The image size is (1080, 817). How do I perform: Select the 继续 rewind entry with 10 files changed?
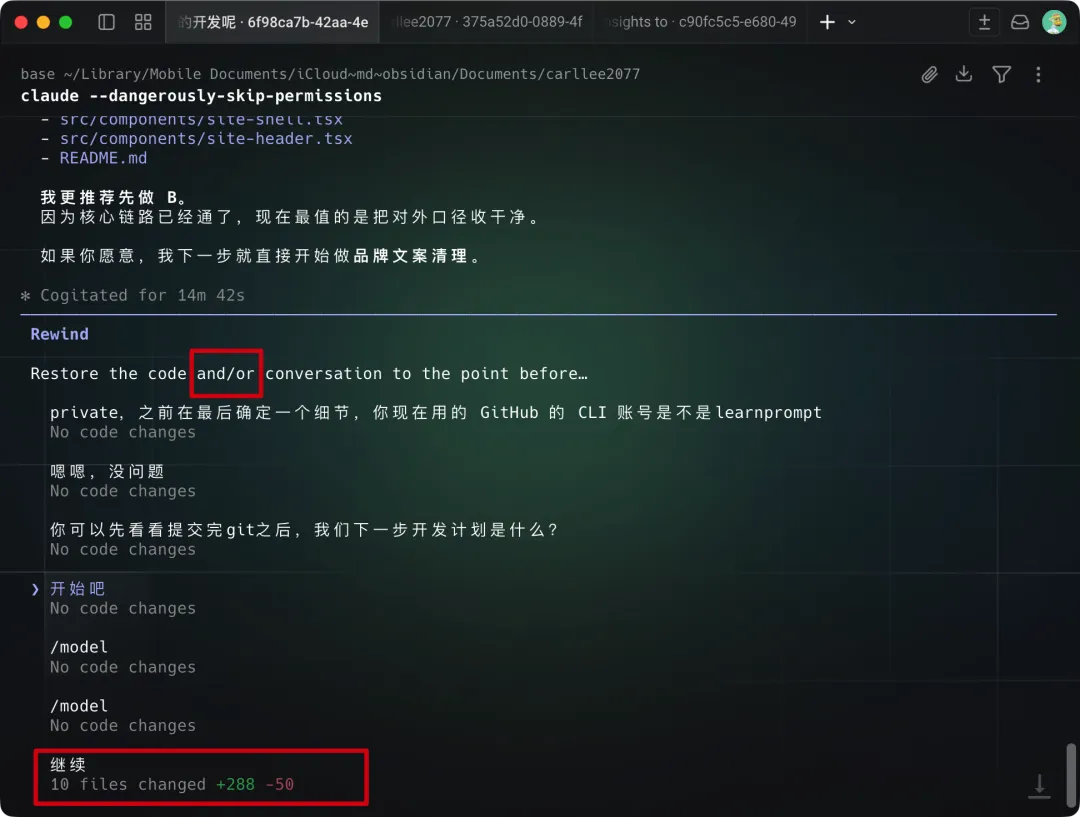tap(201, 774)
